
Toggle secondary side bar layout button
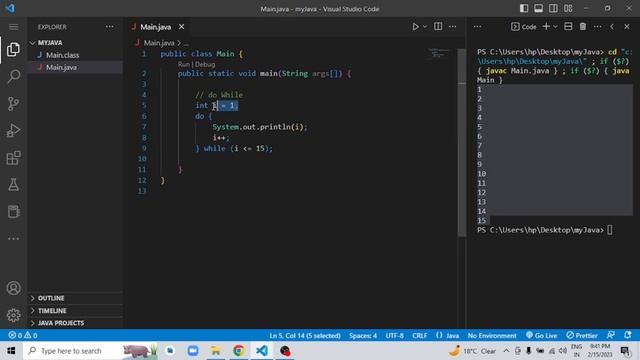[x=553, y=9]
